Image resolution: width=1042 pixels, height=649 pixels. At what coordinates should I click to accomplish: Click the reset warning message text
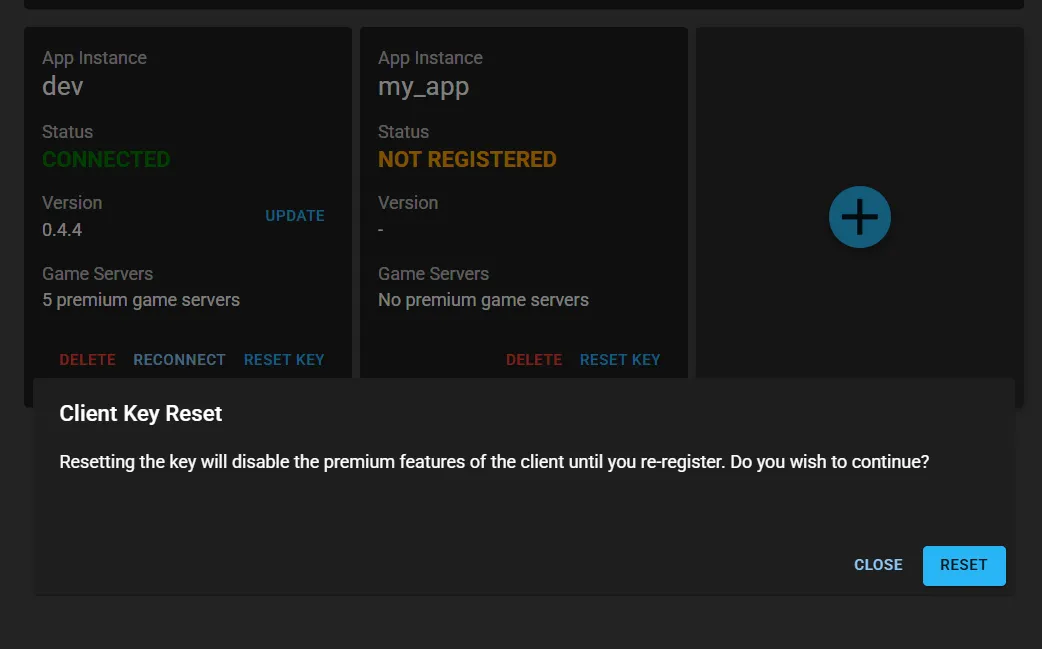pyautogui.click(x=494, y=462)
